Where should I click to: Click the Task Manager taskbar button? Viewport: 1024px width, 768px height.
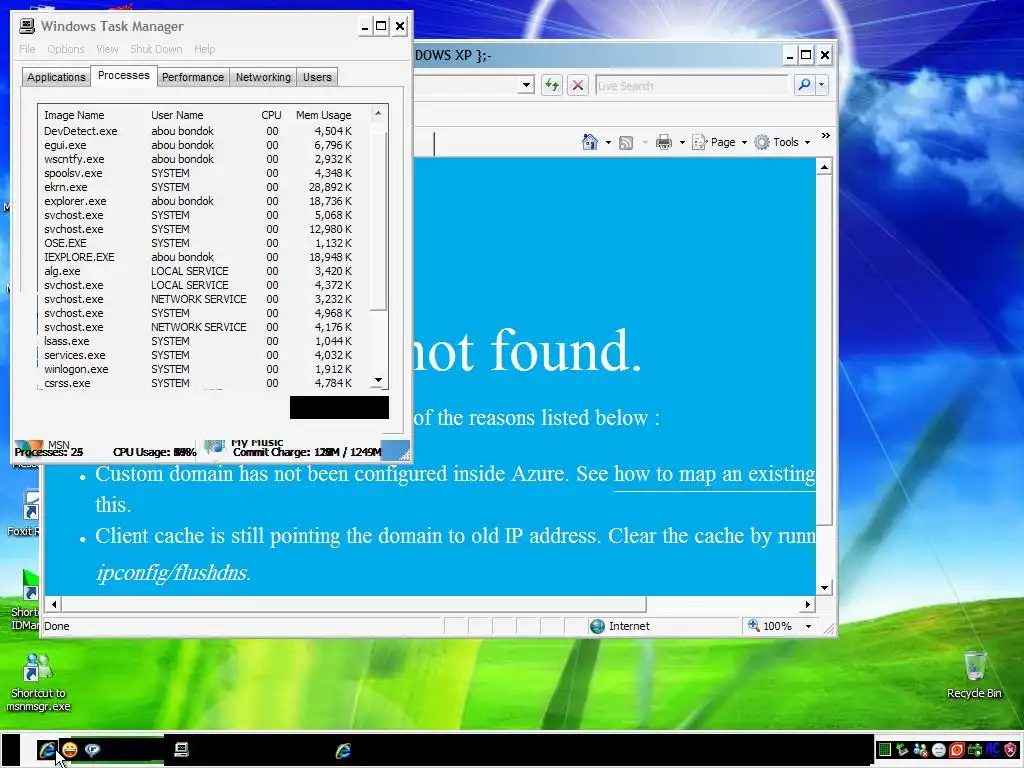coord(182,750)
